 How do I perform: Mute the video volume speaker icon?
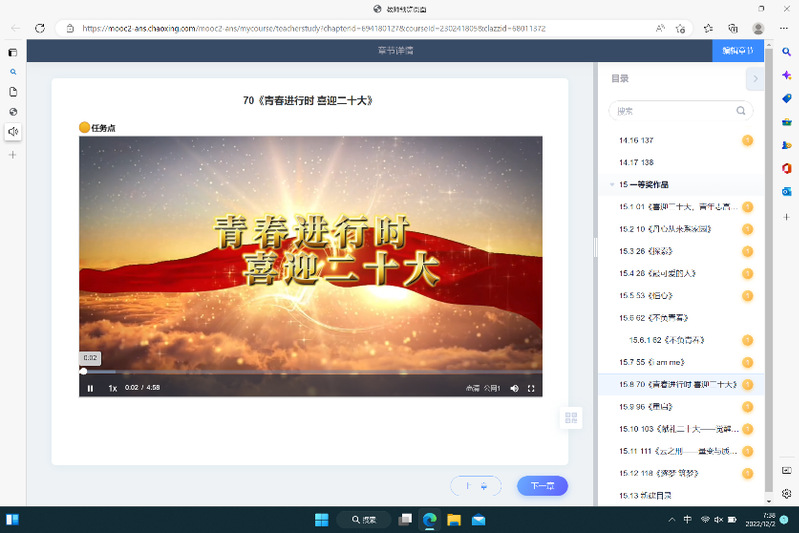tap(514, 388)
